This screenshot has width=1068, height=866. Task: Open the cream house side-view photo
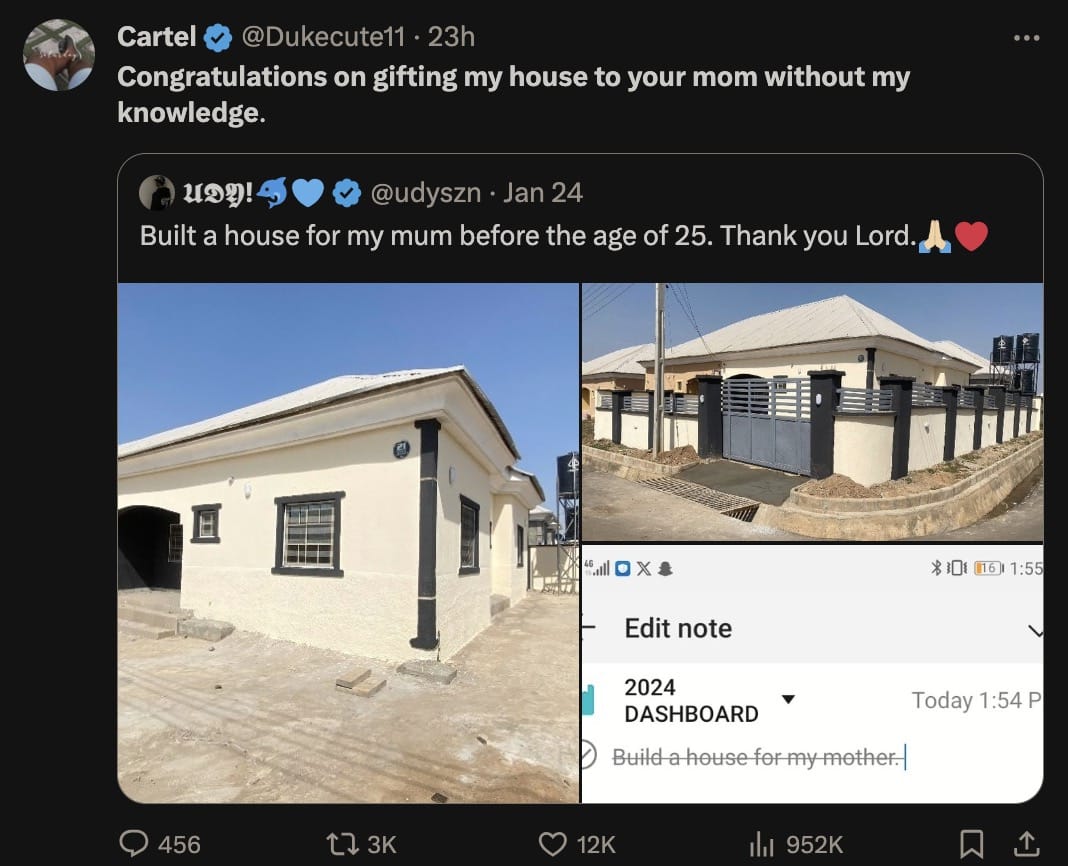pyautogui.click(x=348, y=542)
